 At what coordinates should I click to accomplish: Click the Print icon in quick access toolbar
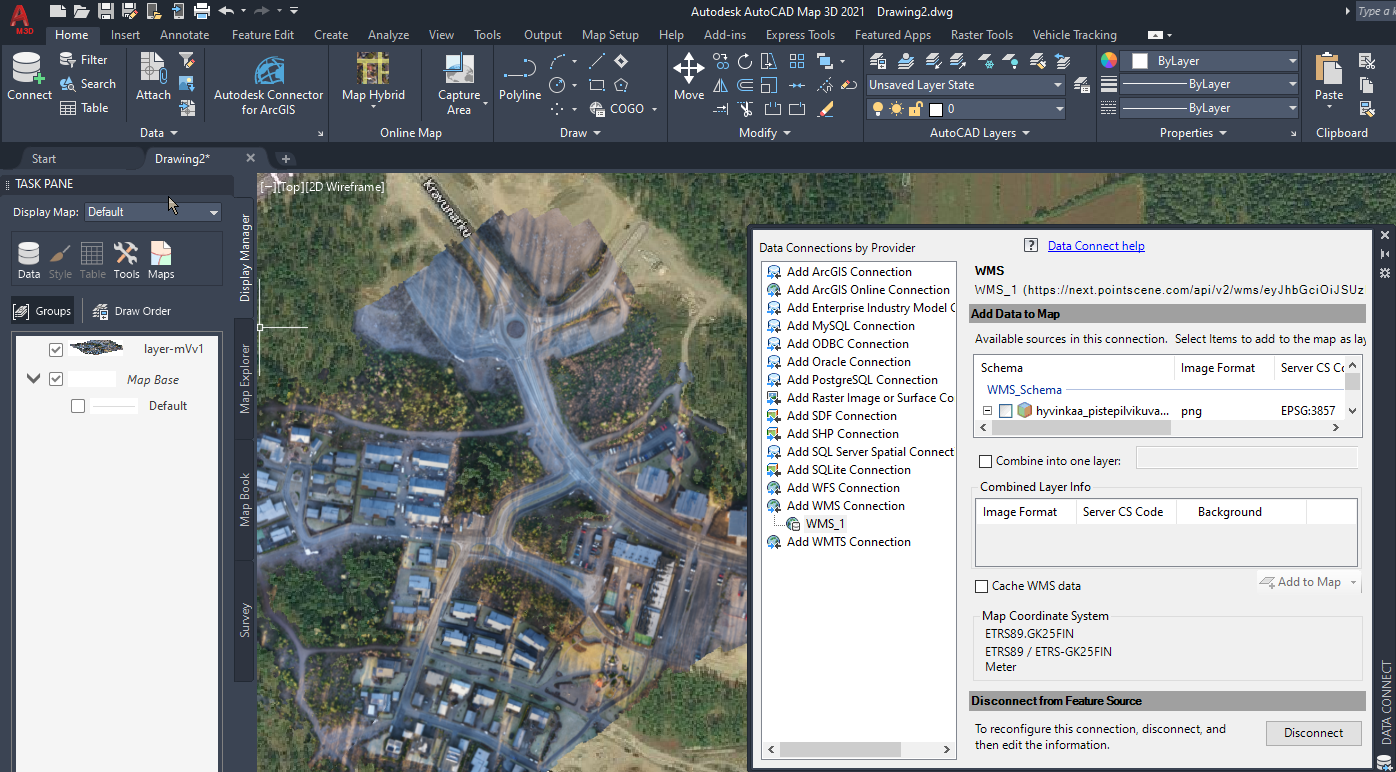(201, 11)
